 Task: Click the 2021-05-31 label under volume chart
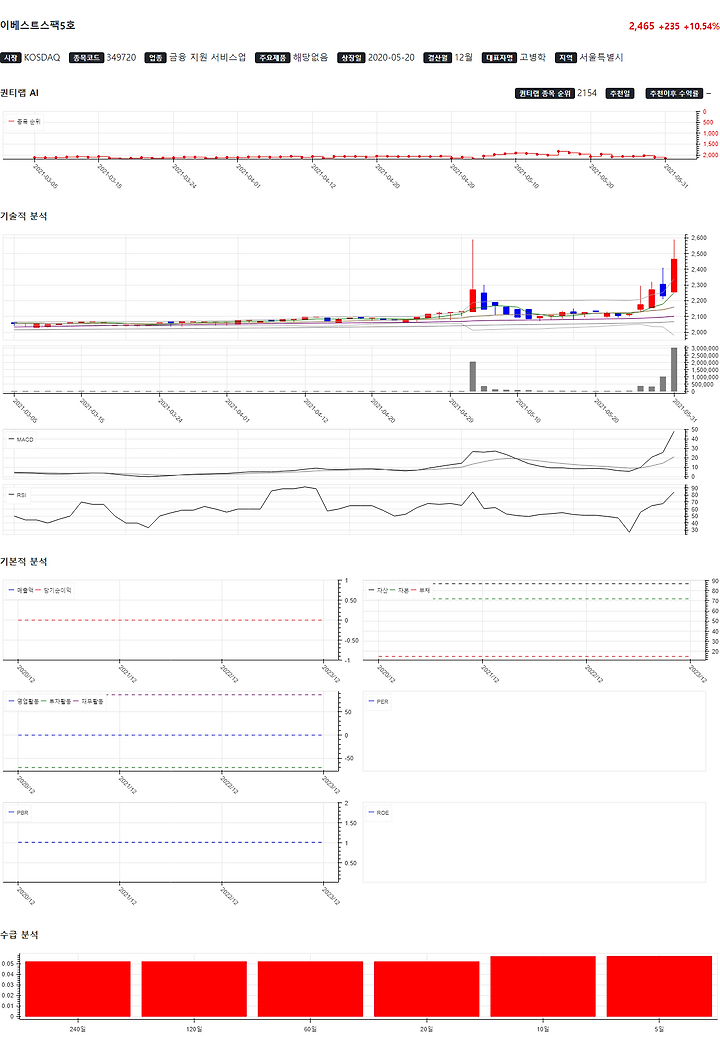(684, 410)
